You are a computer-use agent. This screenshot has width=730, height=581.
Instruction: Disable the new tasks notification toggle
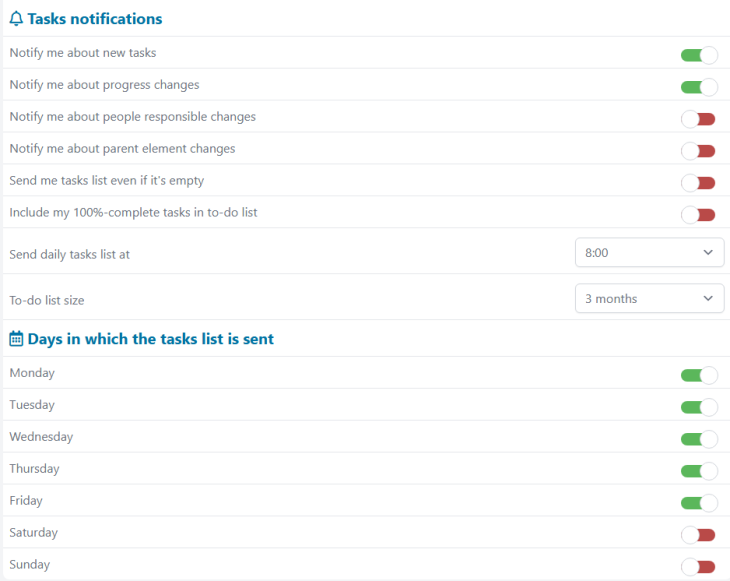699,55
